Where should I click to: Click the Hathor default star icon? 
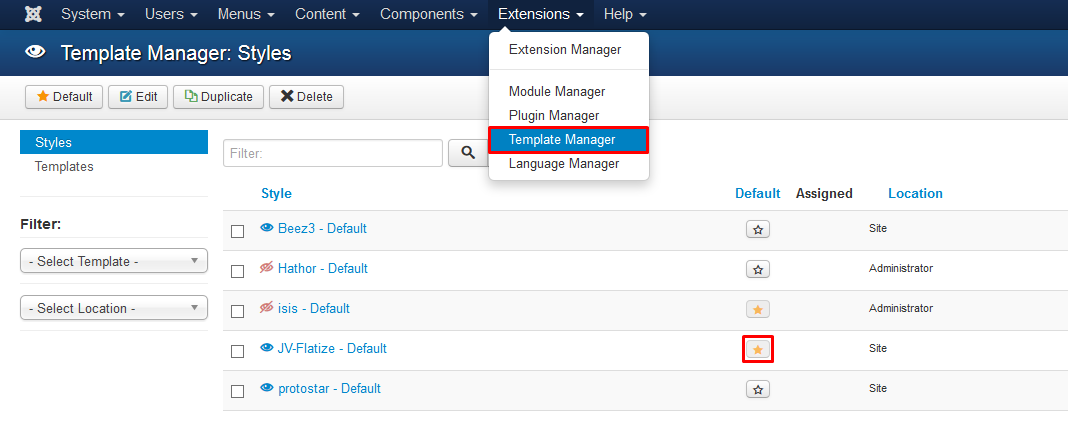[757, 270]
